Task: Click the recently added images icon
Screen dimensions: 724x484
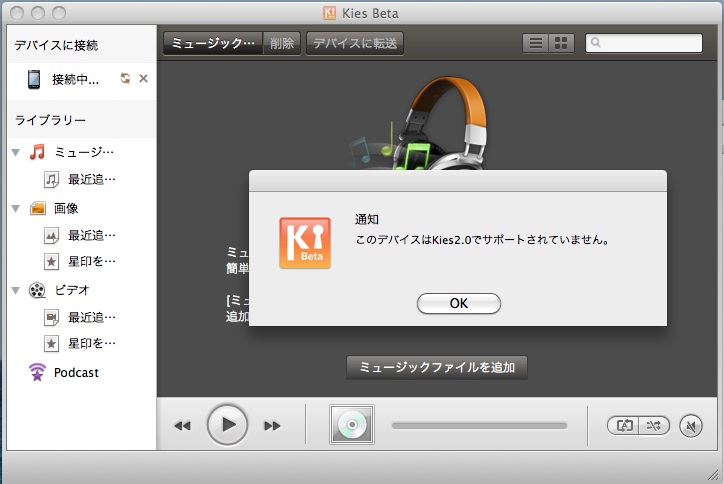Action: [x=51, y=236]
